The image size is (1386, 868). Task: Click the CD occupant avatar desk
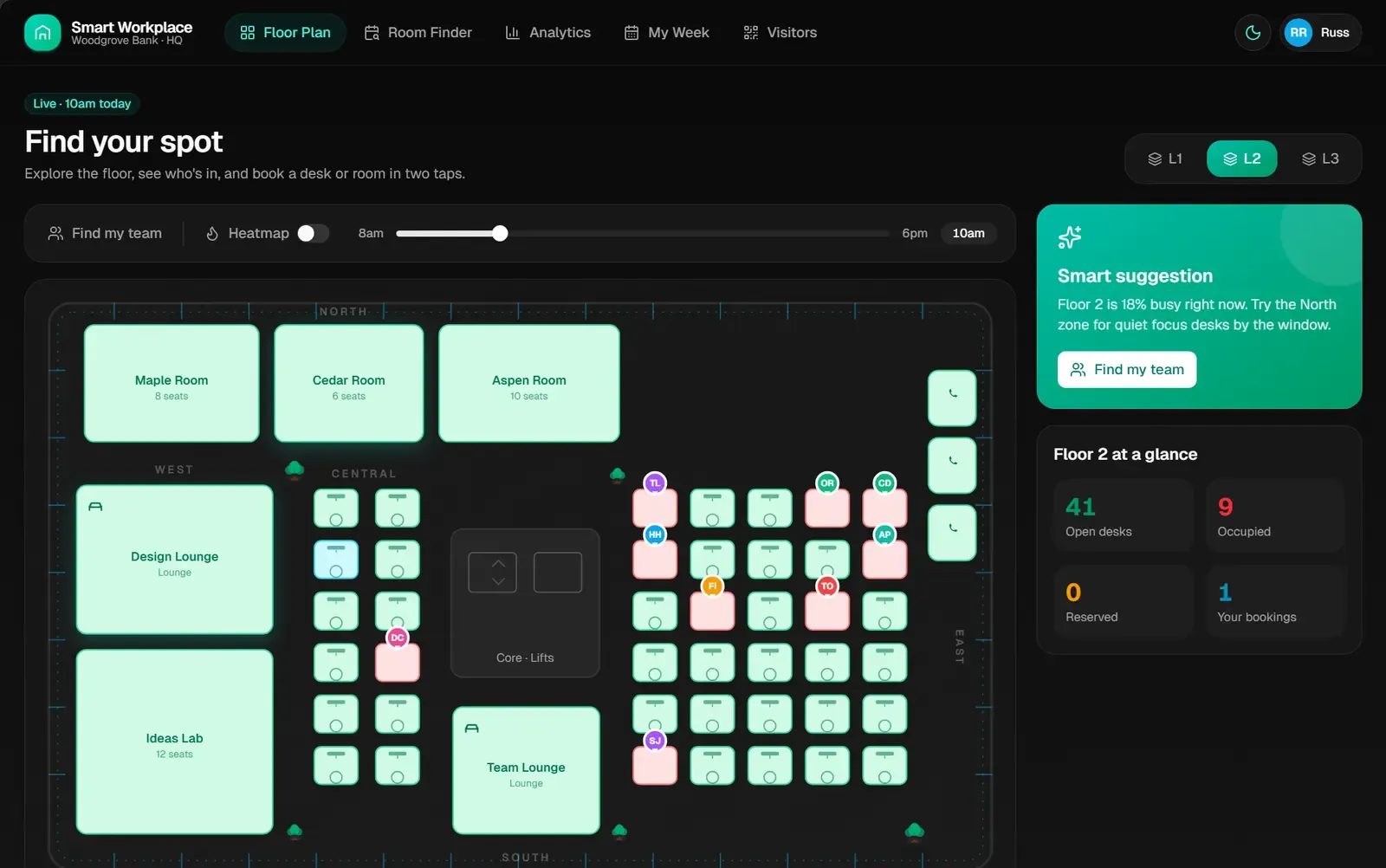pos(884,508)
